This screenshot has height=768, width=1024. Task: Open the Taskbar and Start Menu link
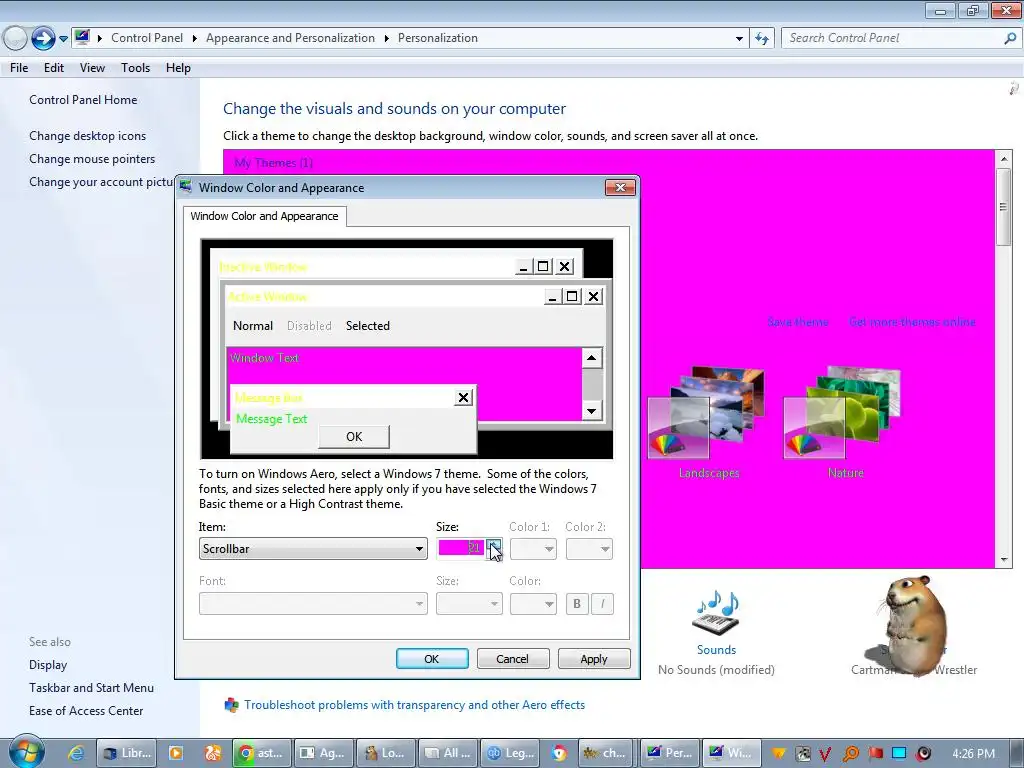[91, 688]
